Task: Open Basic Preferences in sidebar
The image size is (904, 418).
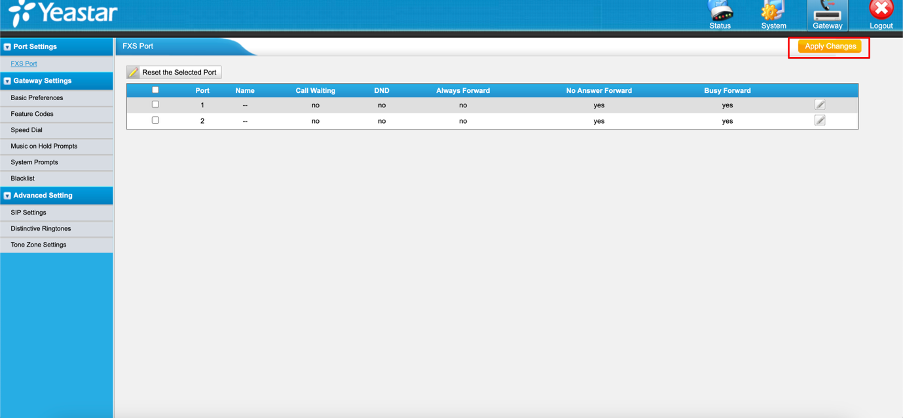Action: pos(37,98)
